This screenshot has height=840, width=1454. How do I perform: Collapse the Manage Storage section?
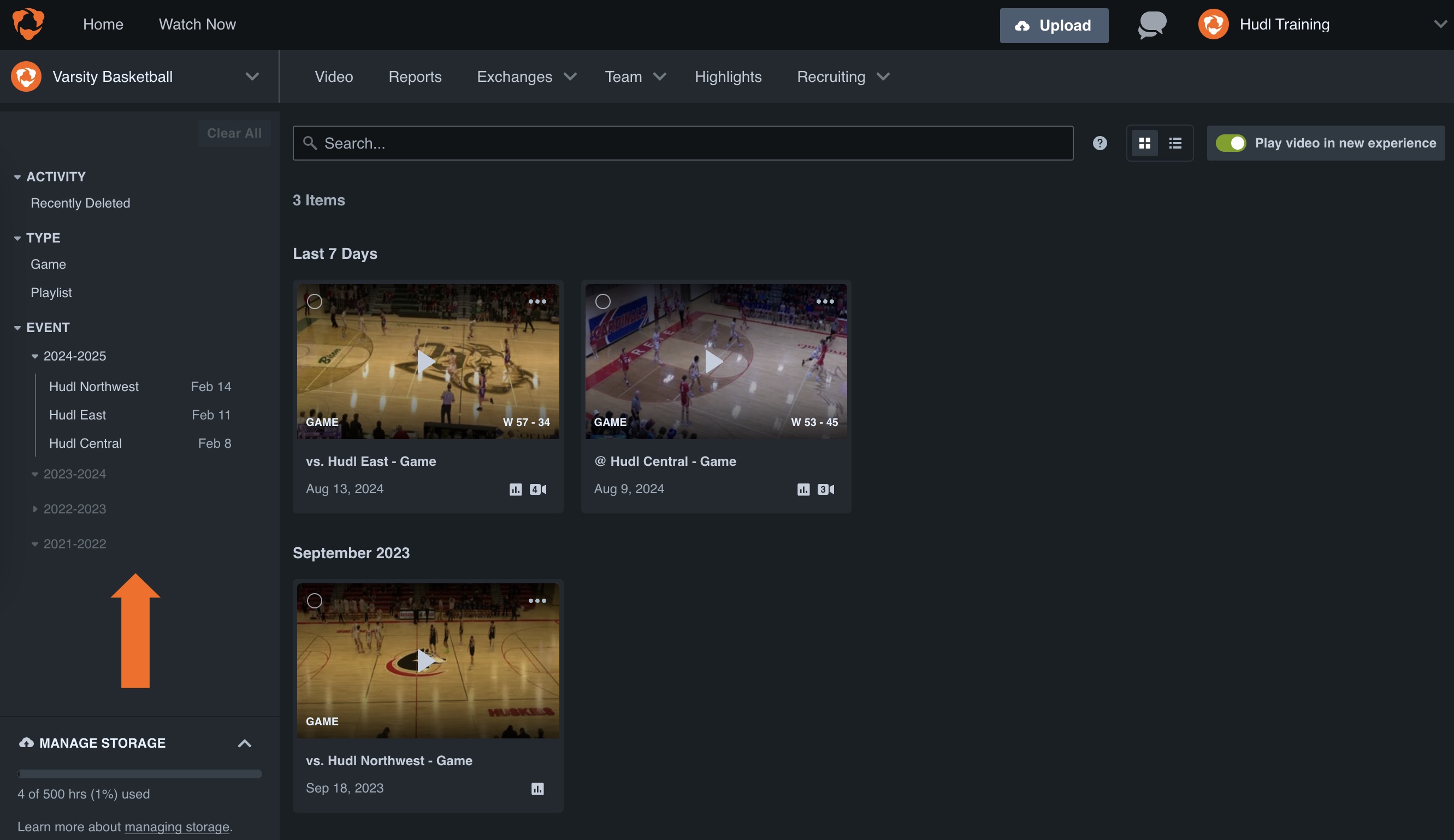[x=245, y=742]
